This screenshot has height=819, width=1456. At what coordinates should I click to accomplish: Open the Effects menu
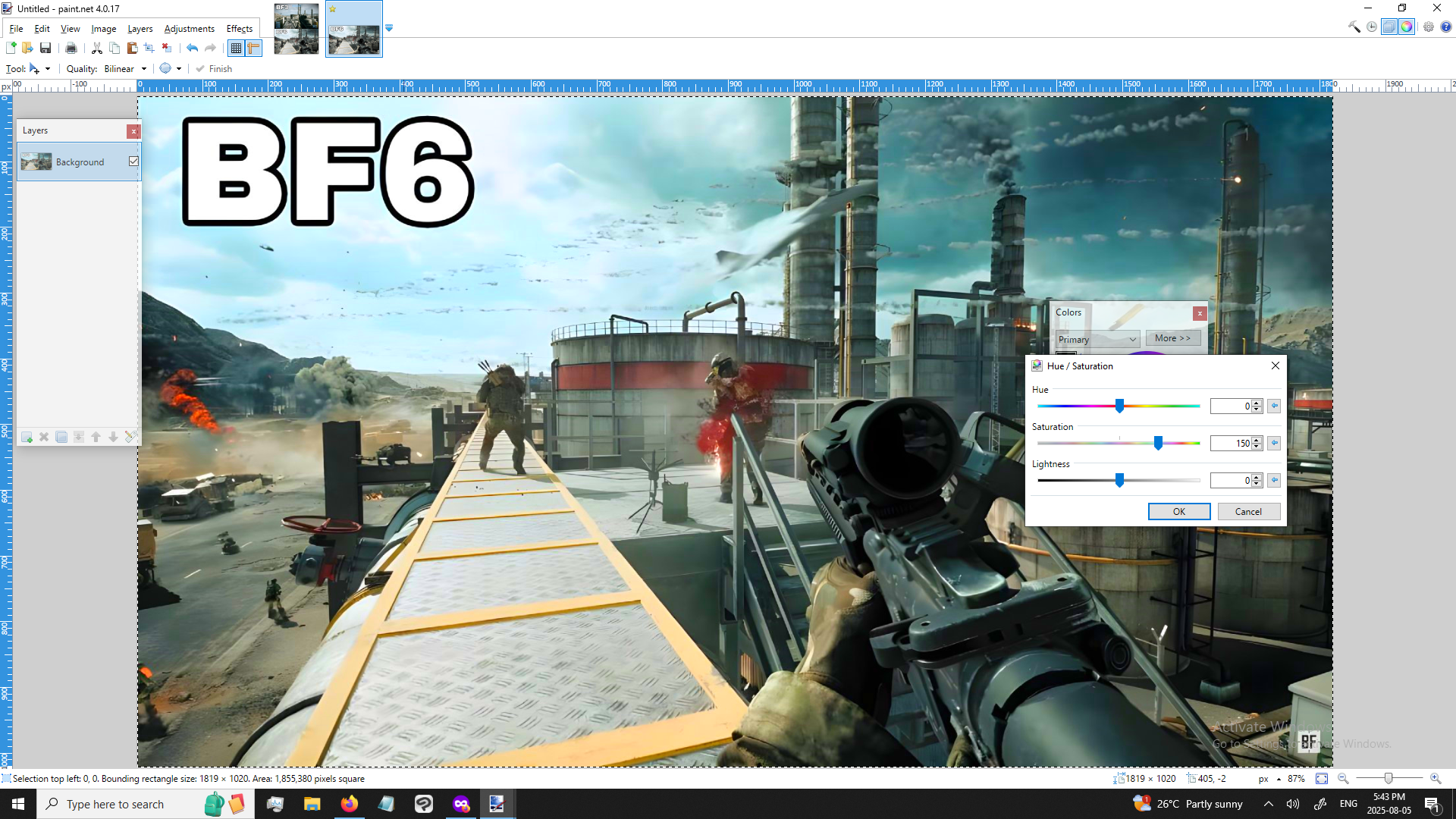240,29
